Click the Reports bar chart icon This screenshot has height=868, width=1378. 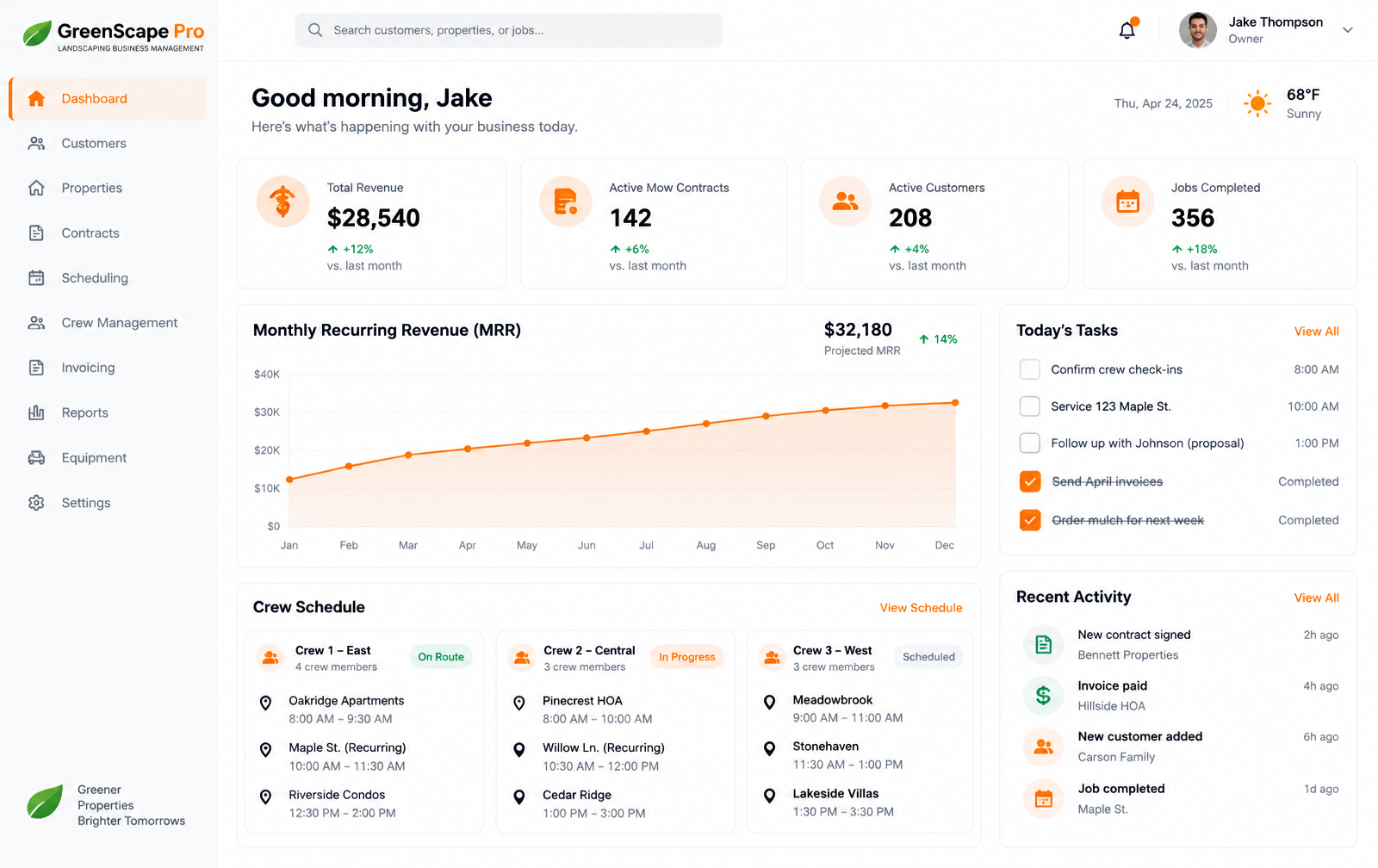(x=36, y=412)
